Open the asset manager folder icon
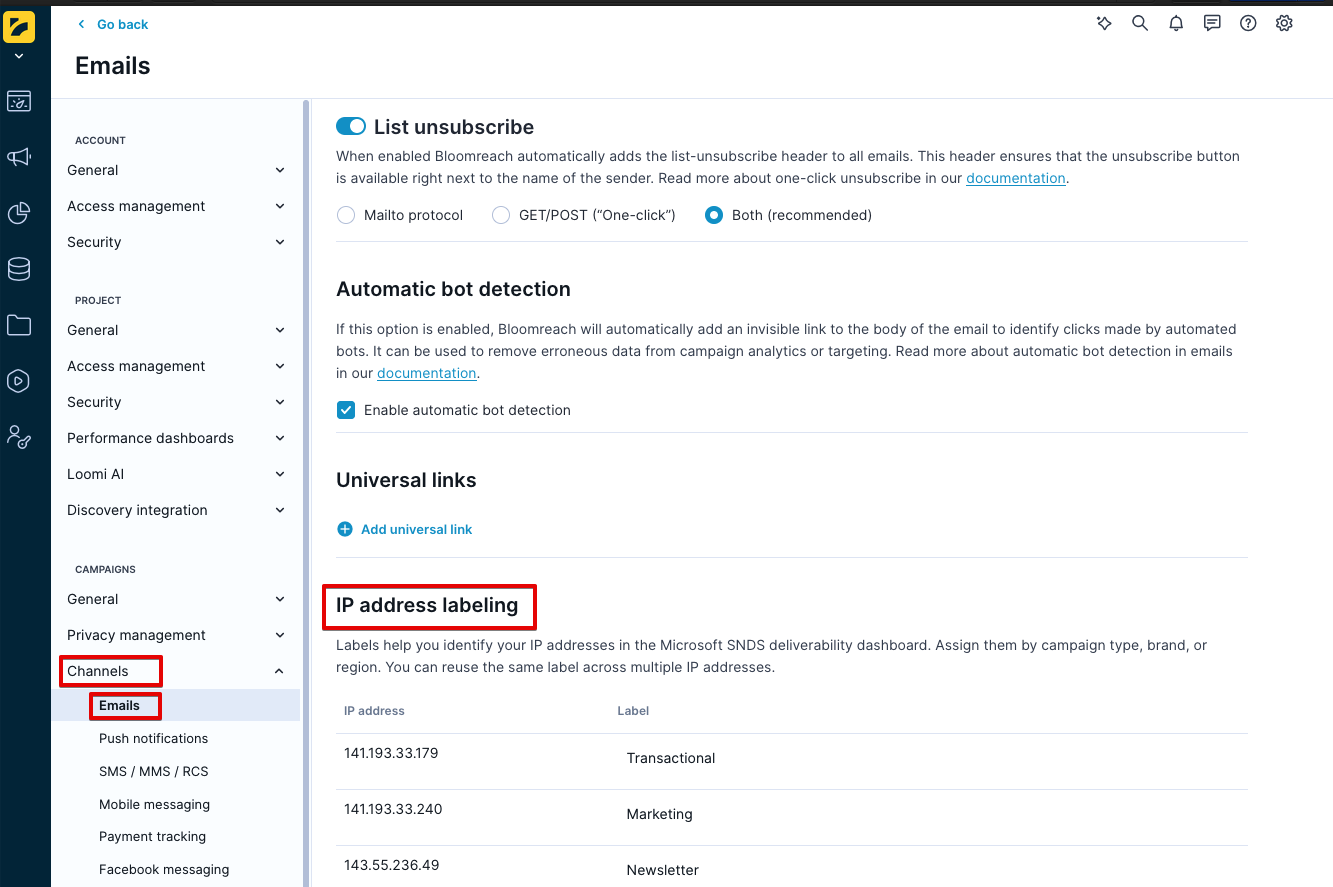Viewport: 1333px width, 887px height. tap(19, 325)
